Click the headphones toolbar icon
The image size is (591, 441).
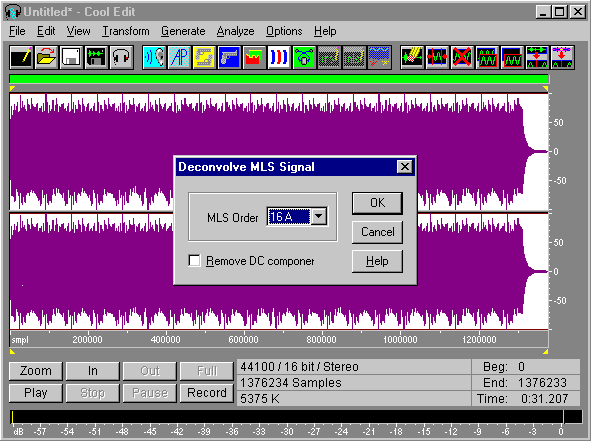pos(121,58)
